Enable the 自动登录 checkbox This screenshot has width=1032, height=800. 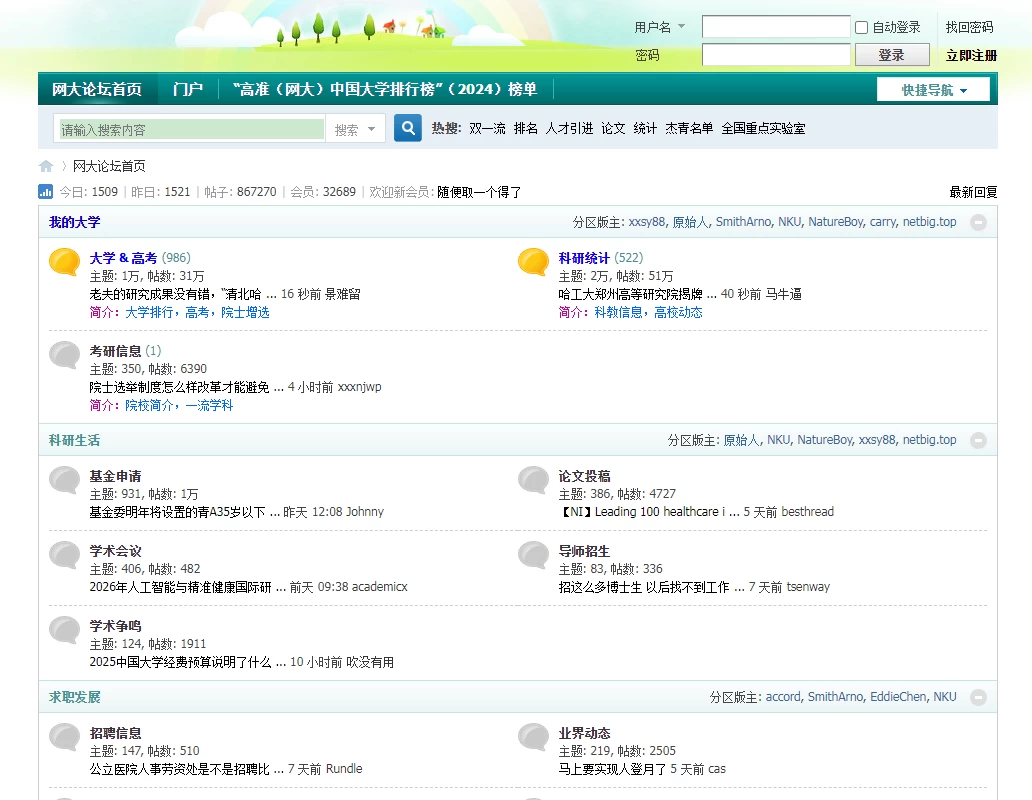coord(861,28)
